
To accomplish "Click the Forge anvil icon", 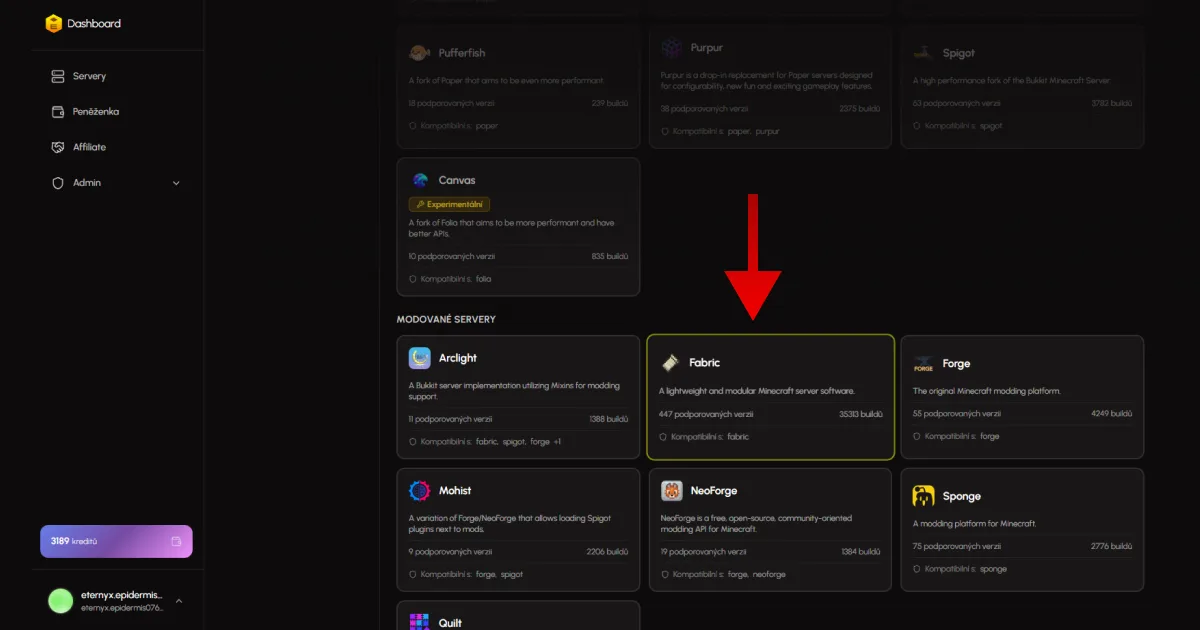I will (923, 364).
